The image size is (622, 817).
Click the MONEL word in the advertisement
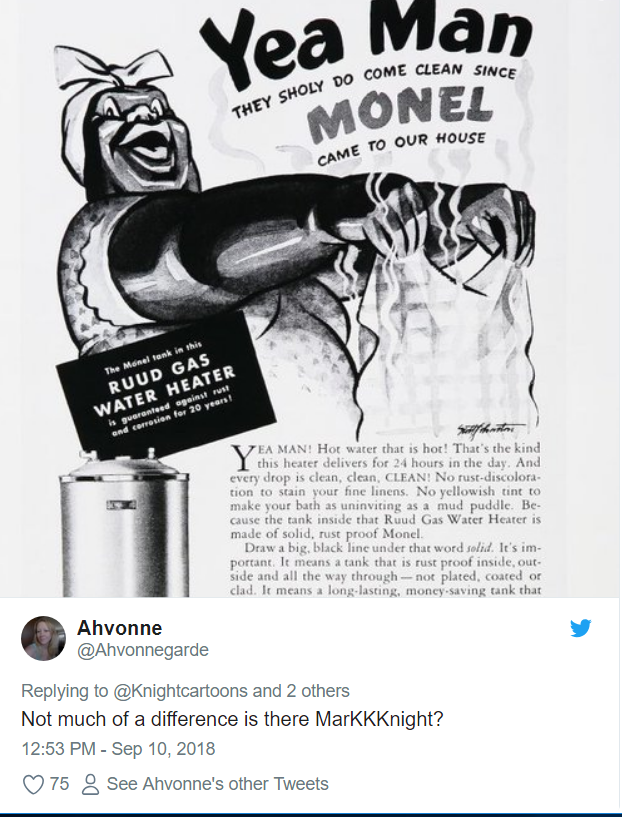click(x=400, y=114)
